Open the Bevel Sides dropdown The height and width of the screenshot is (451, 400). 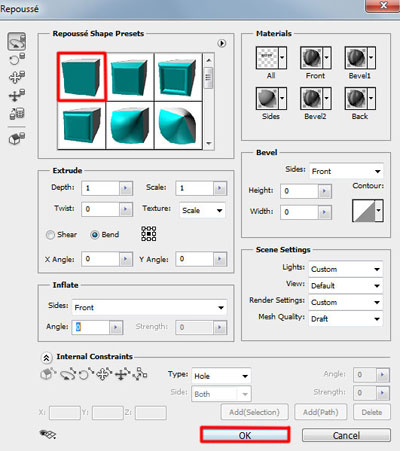pos(346,171)
